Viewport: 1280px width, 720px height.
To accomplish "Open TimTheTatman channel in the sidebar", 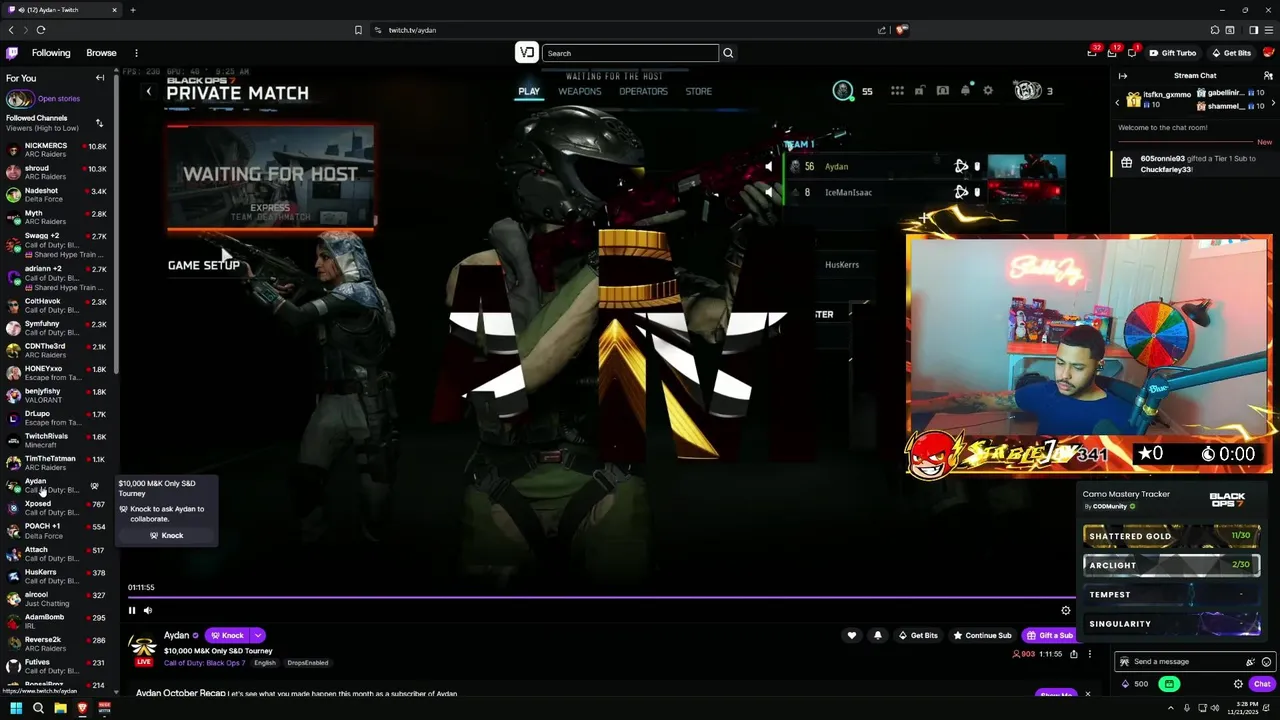I will pos(57,463).
